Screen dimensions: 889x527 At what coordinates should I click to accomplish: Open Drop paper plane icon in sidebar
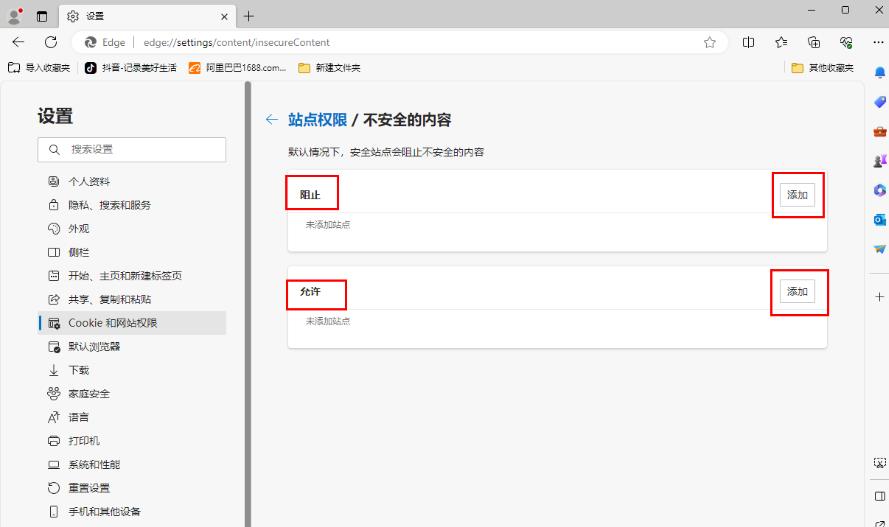[x=880, y=249]
